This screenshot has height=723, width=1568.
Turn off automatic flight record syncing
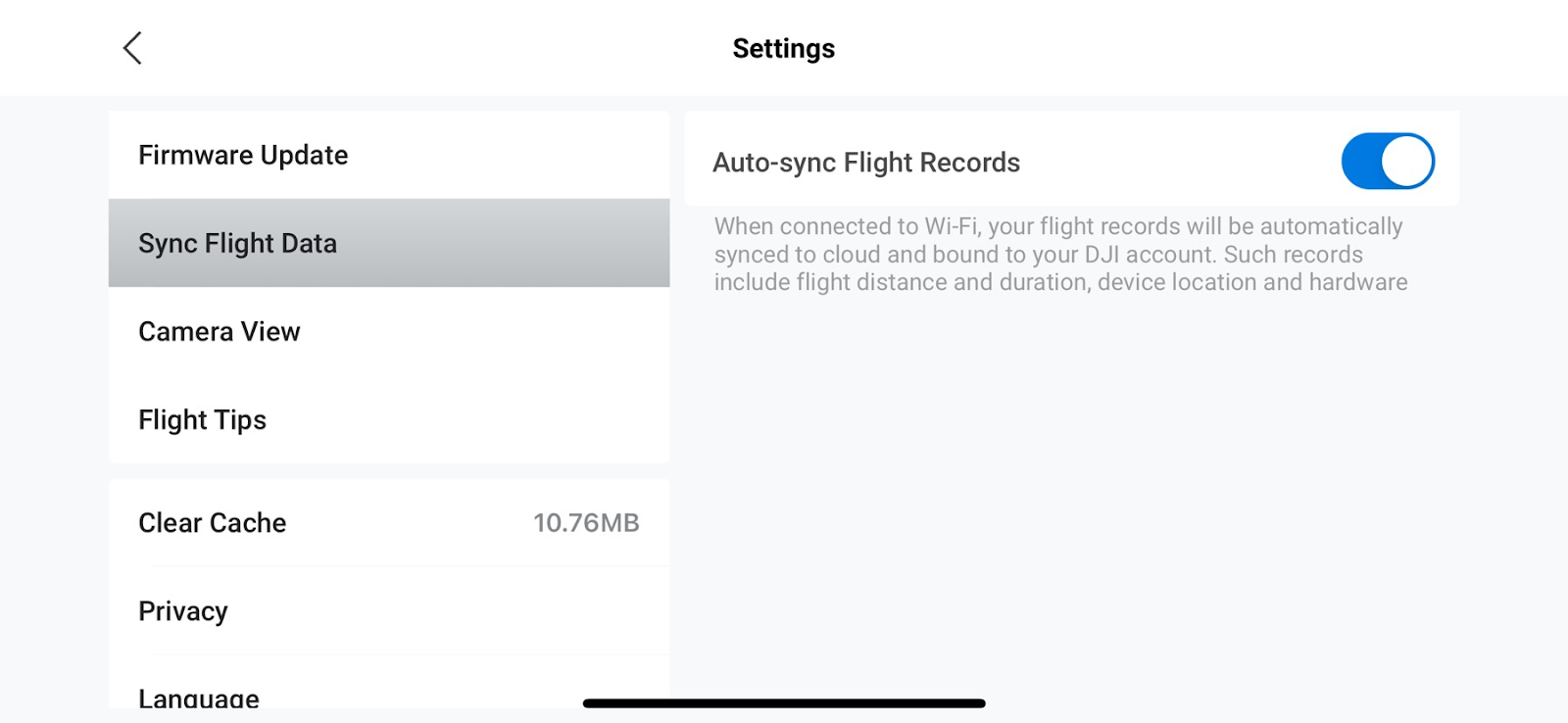pos(1386,161)
